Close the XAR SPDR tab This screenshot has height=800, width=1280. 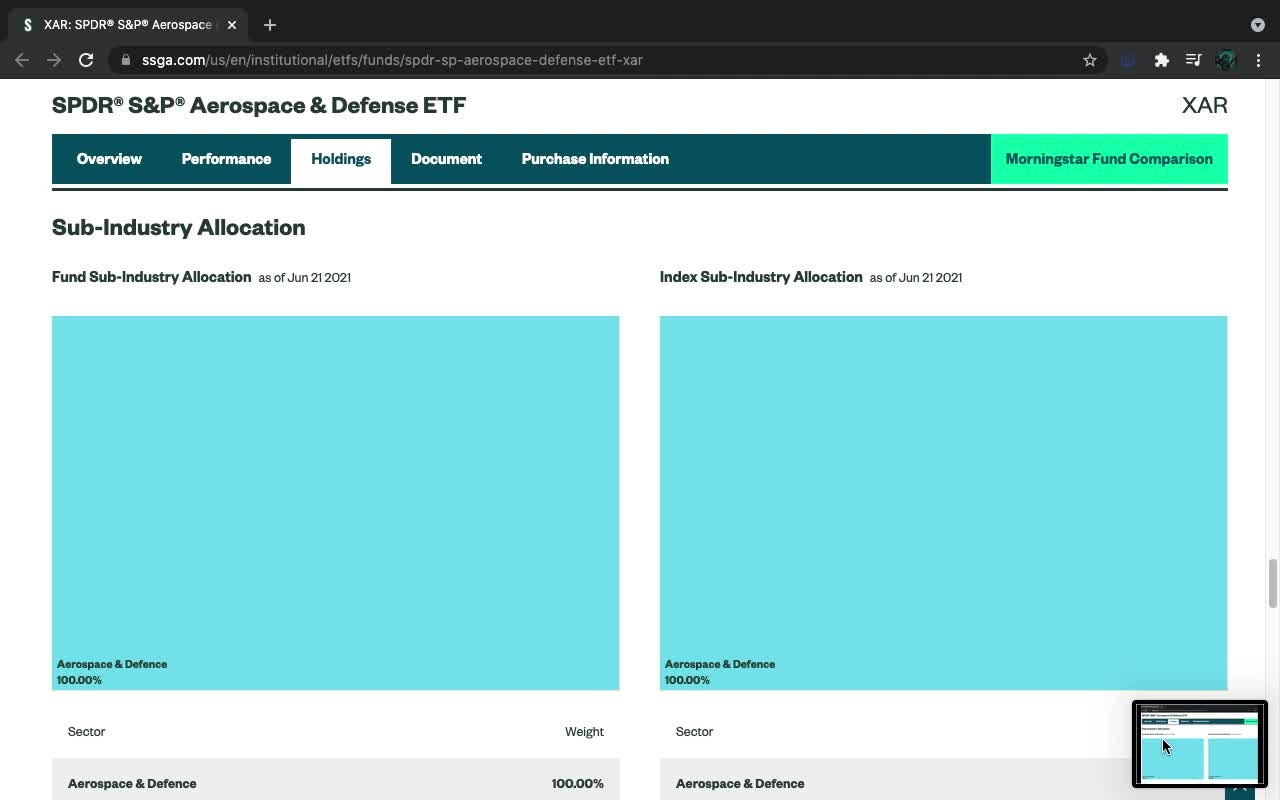[231, 25]
